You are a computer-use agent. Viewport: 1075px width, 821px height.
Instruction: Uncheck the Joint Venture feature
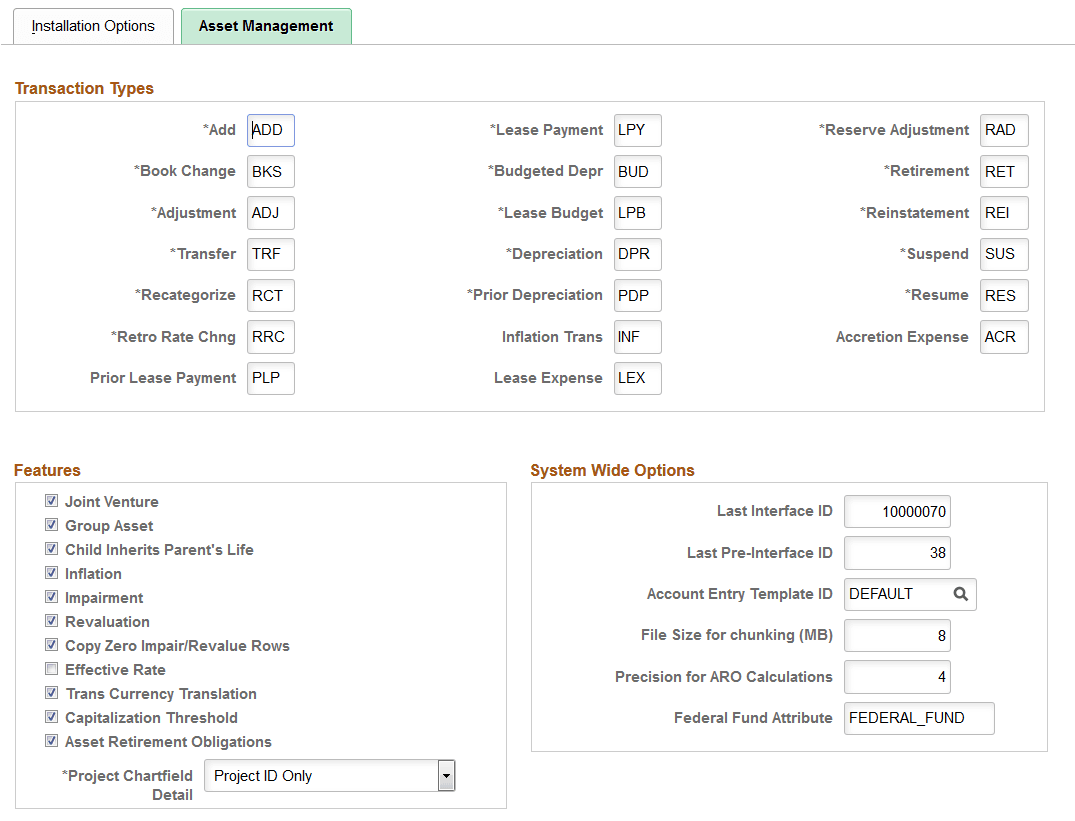(51, 501)
